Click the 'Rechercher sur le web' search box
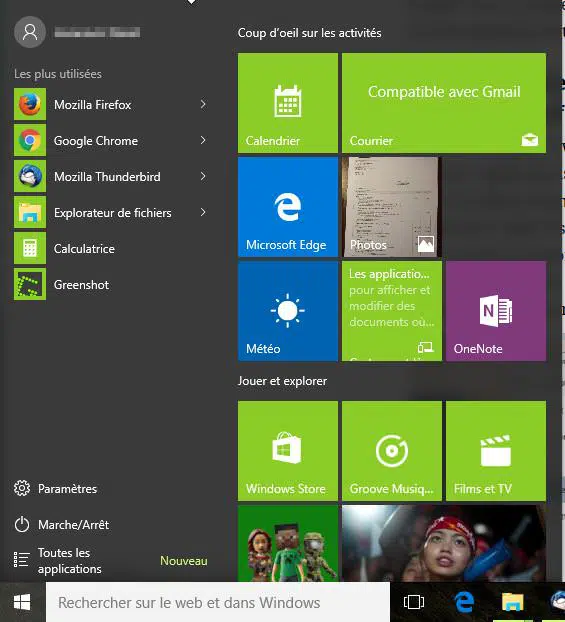 pos(218,602)
